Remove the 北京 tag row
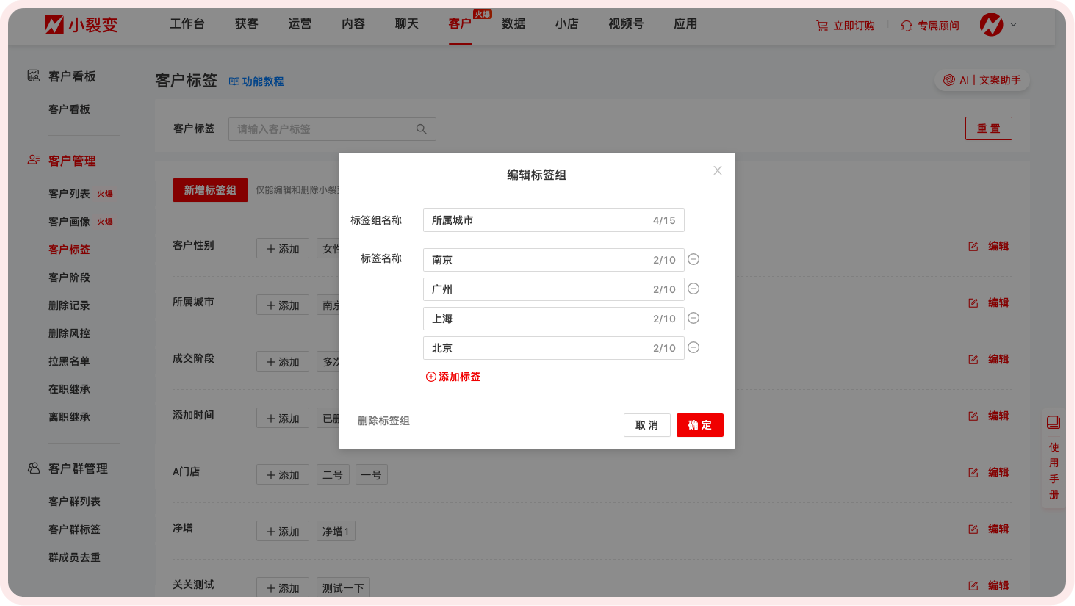This screenshot has width=1075, height=606. pos(694,348)
